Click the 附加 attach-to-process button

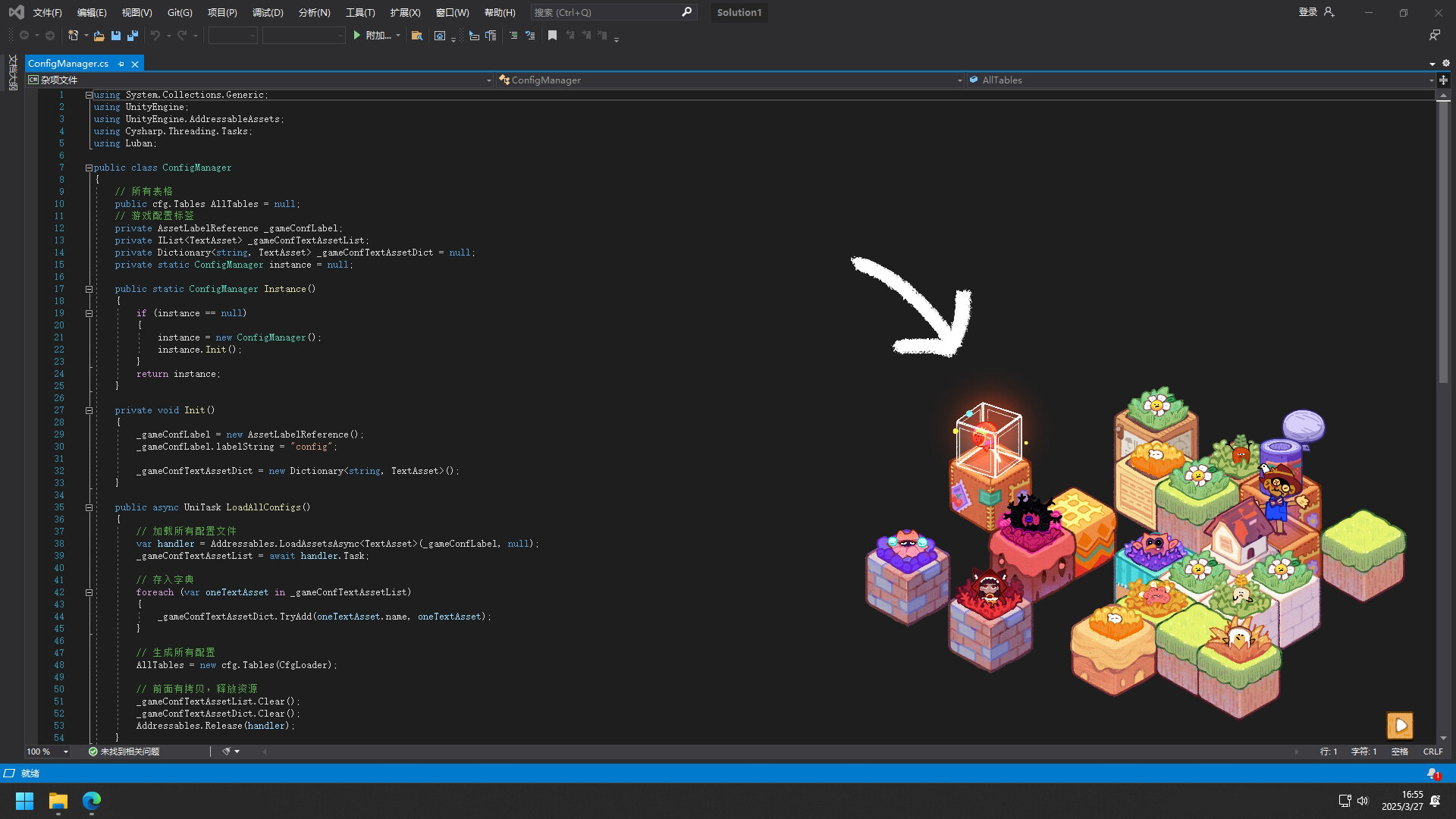coord(376,35)
